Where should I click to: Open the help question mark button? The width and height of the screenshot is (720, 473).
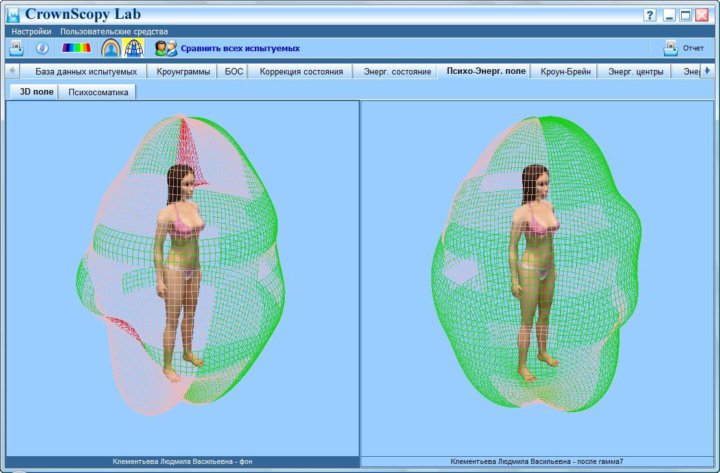[x=650, y=16]
